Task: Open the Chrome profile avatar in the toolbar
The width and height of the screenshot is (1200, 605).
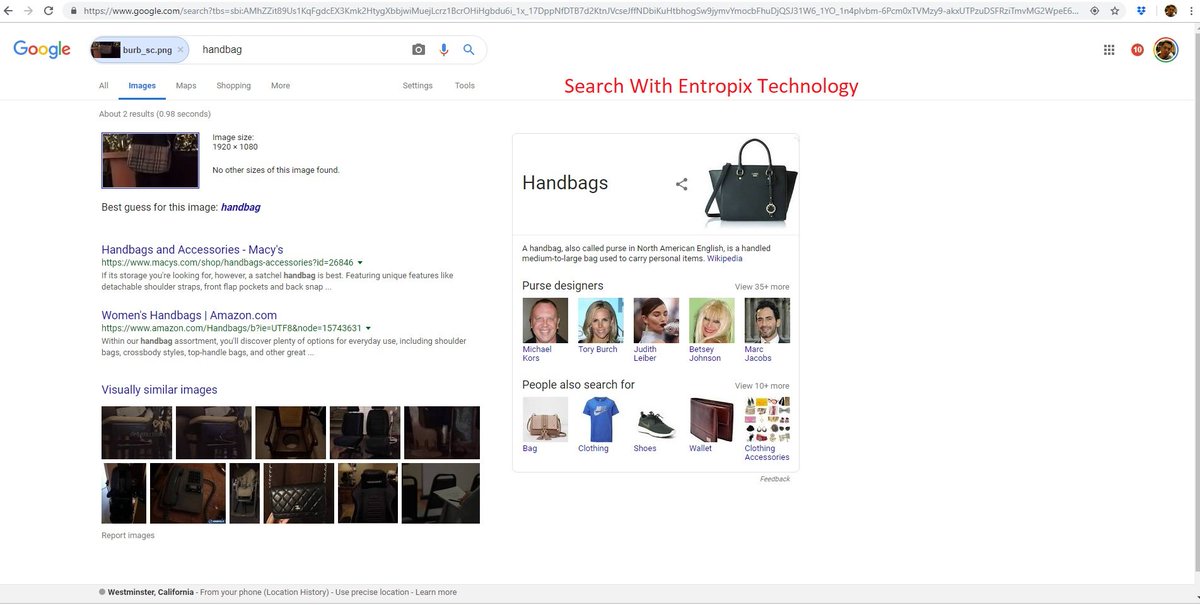Action: point(1170,10)
